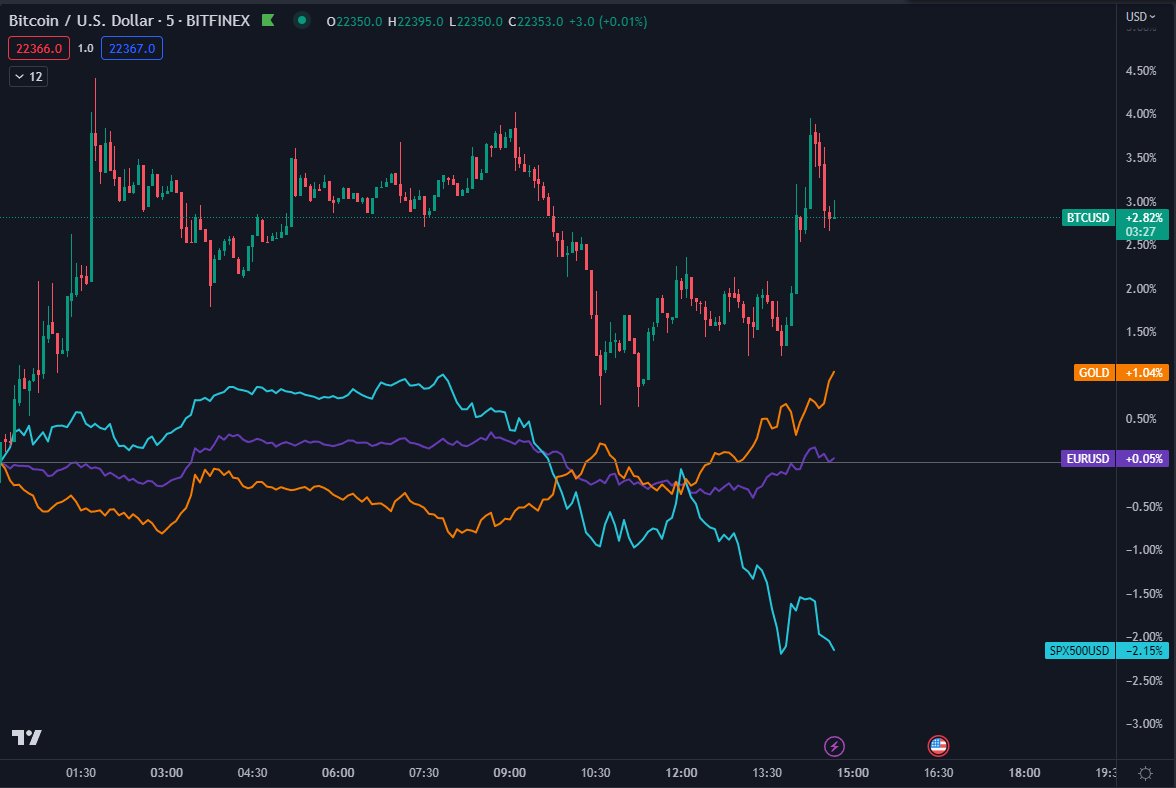The image size is (1176, 788).
Task: Open the US flag economic event icon
Action: pyautogui.click(x=938, y=744)
